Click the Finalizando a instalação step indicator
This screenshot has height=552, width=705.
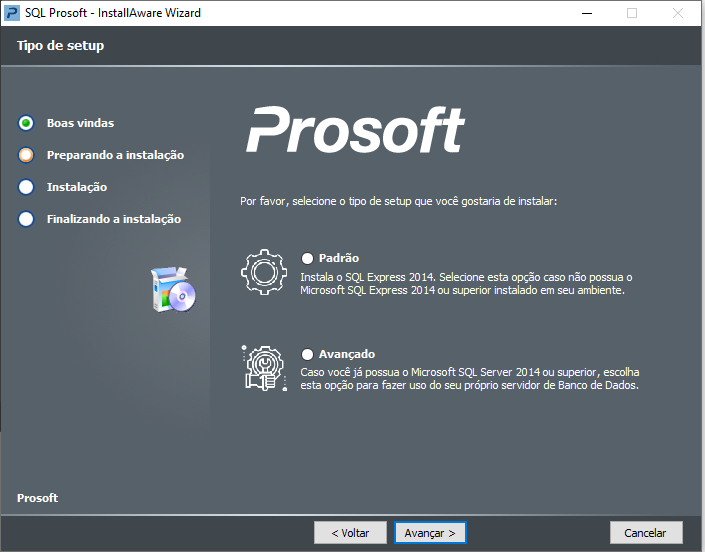pyautogui.click(x=26, y=219)
